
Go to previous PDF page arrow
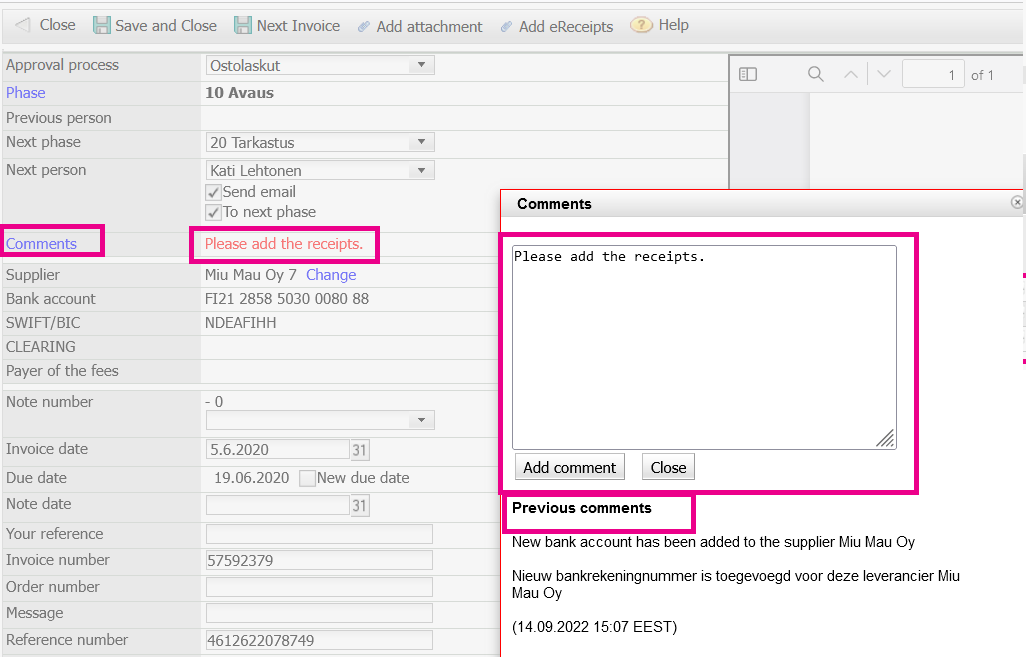851,75
